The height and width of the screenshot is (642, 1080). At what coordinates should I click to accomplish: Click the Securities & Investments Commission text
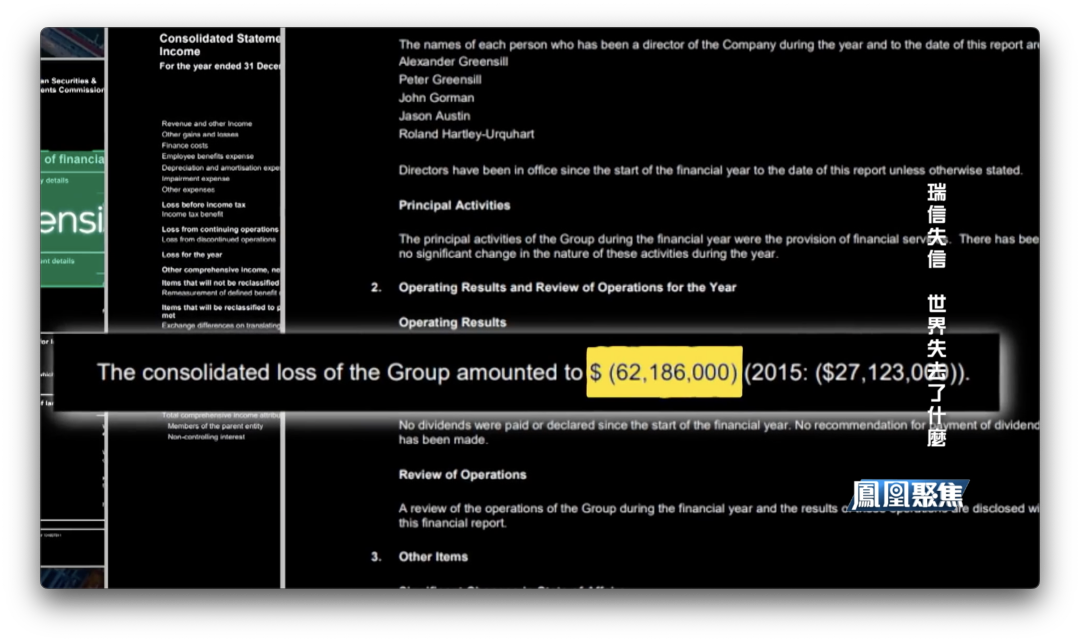(x=72, y=85)
